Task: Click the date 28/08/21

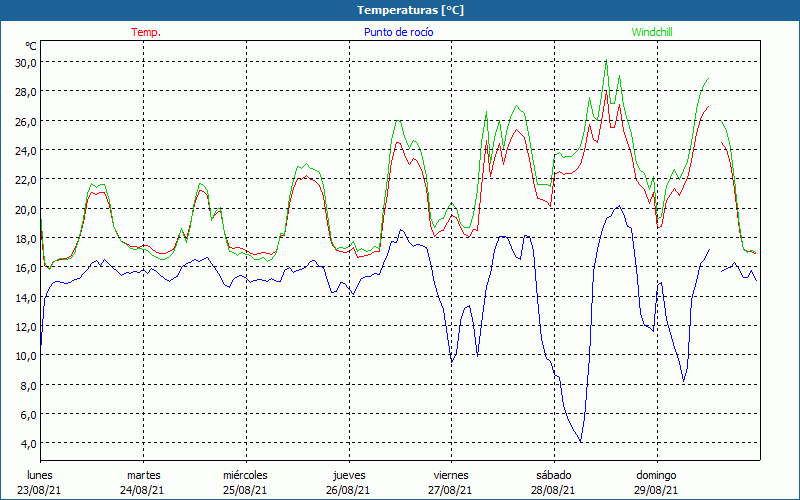Action: tap(553, 490)
